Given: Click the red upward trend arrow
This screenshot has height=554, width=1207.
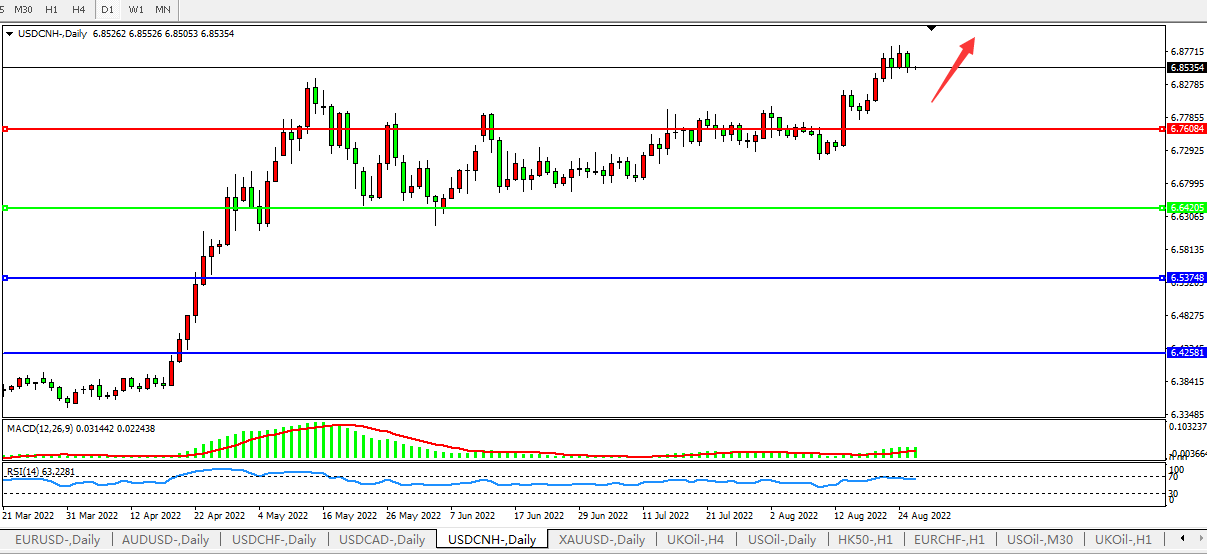Looking at the screenshot, I should click(953, 69).
